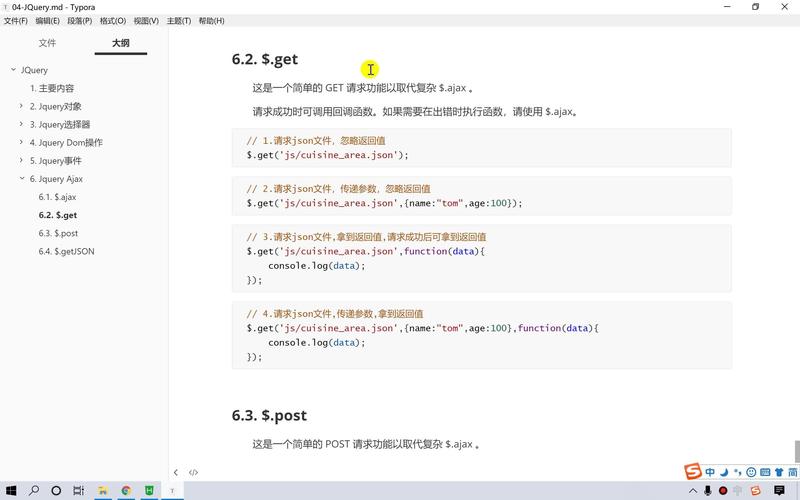Click comment '// 4.请求json文件,传递参数,拿到返回值'
This screenshot has width=800, height=500.
pyautogui.click(x=335, y=314)
